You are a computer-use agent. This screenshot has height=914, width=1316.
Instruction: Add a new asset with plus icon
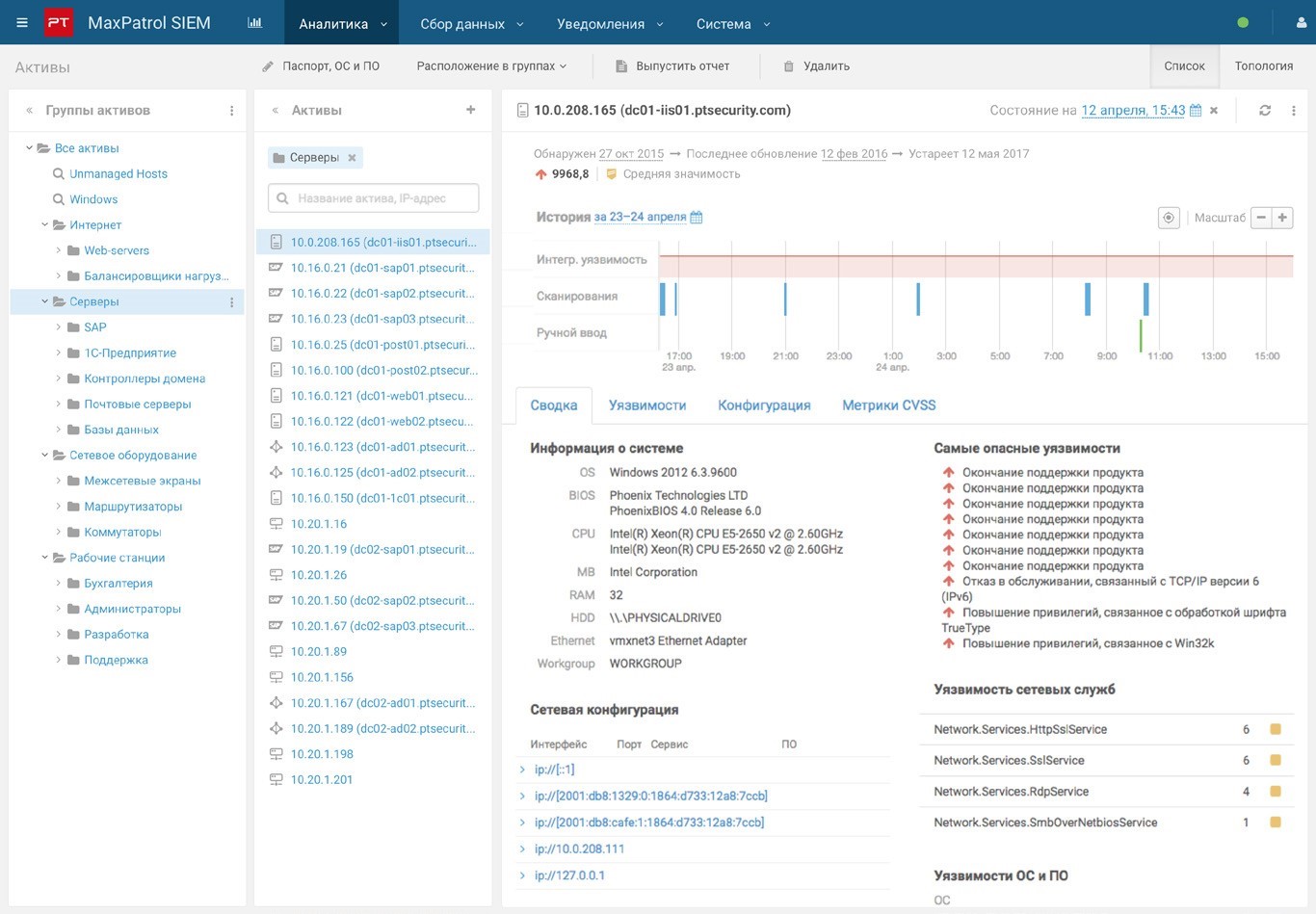point(471,110)
